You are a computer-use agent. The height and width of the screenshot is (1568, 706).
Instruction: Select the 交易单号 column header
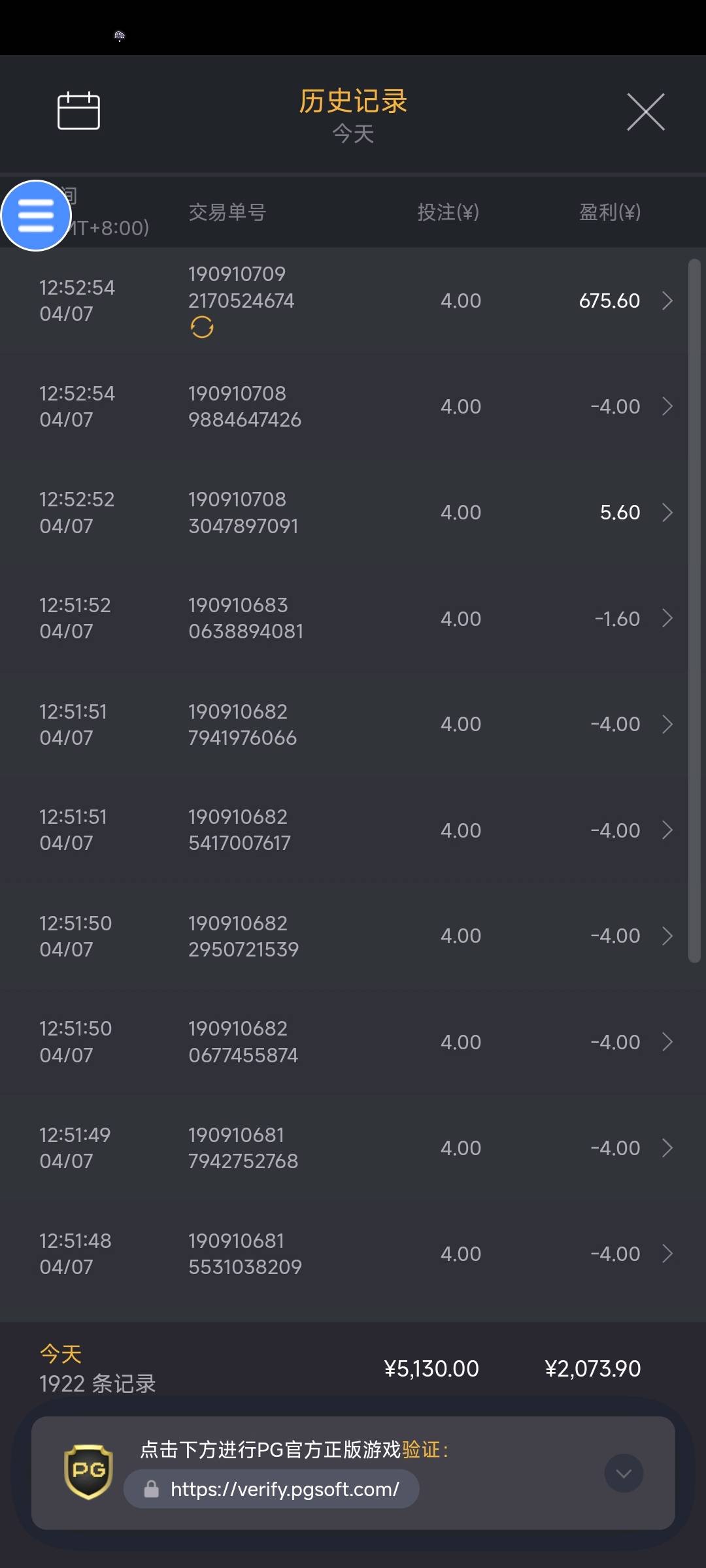pos(227,212)
